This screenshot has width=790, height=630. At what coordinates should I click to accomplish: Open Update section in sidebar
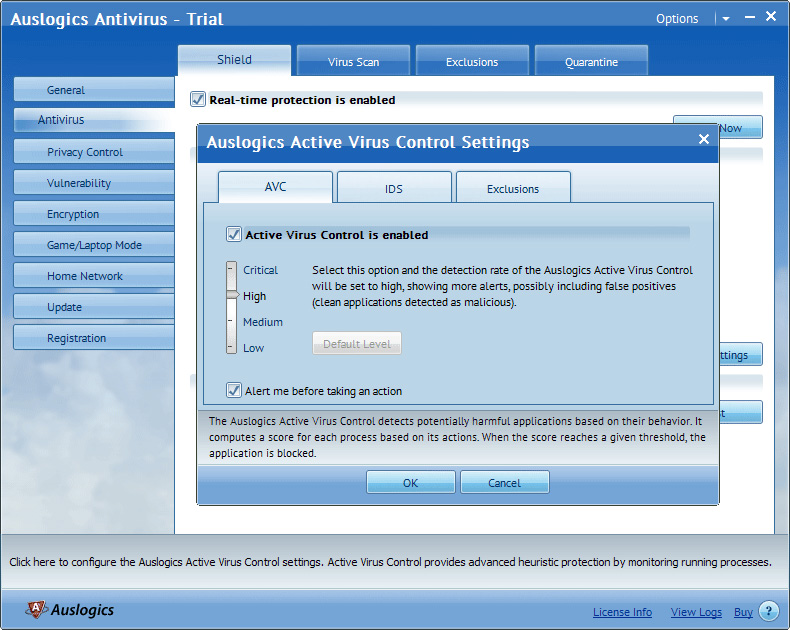[x=94, y=307]
